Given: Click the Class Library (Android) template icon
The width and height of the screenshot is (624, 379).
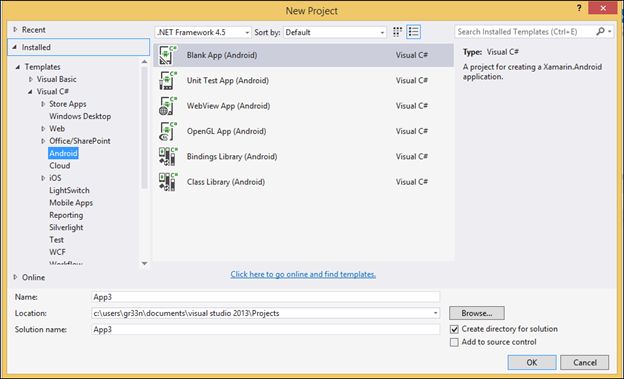Looking at the screenshot, I should tap(168, 182).
